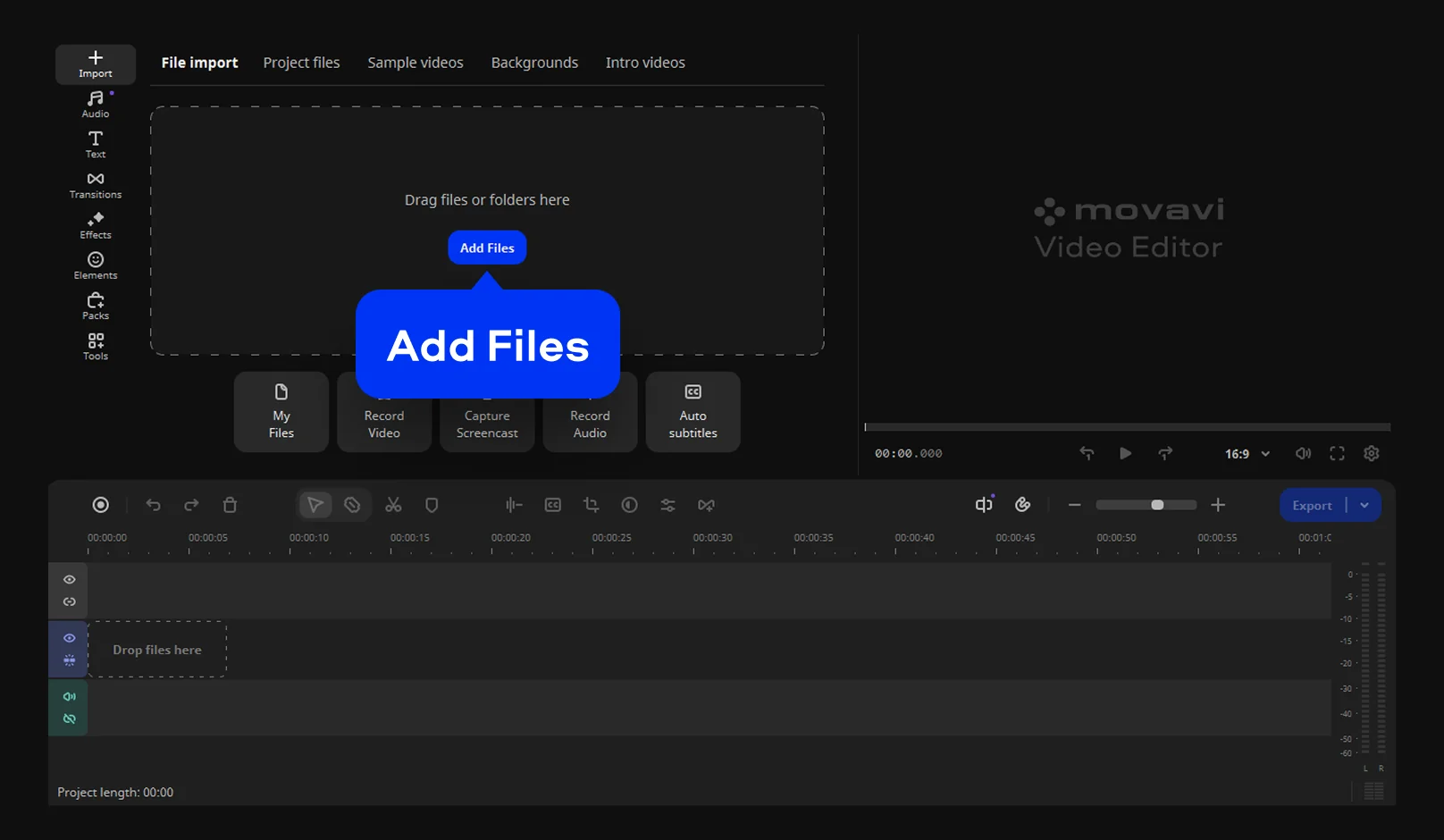Hide the main video track eye icon
The image size is (1444, 840).
click(69, 638)
